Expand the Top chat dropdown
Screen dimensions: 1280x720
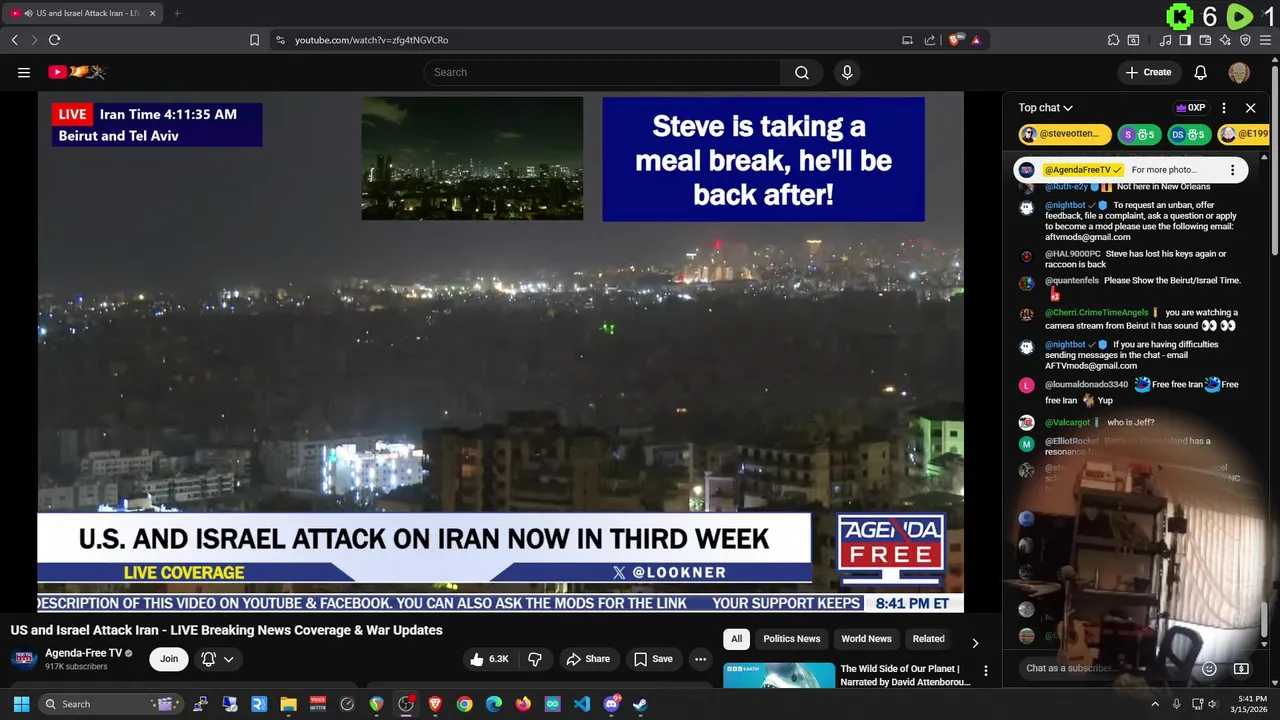(x=1046, y=108)
